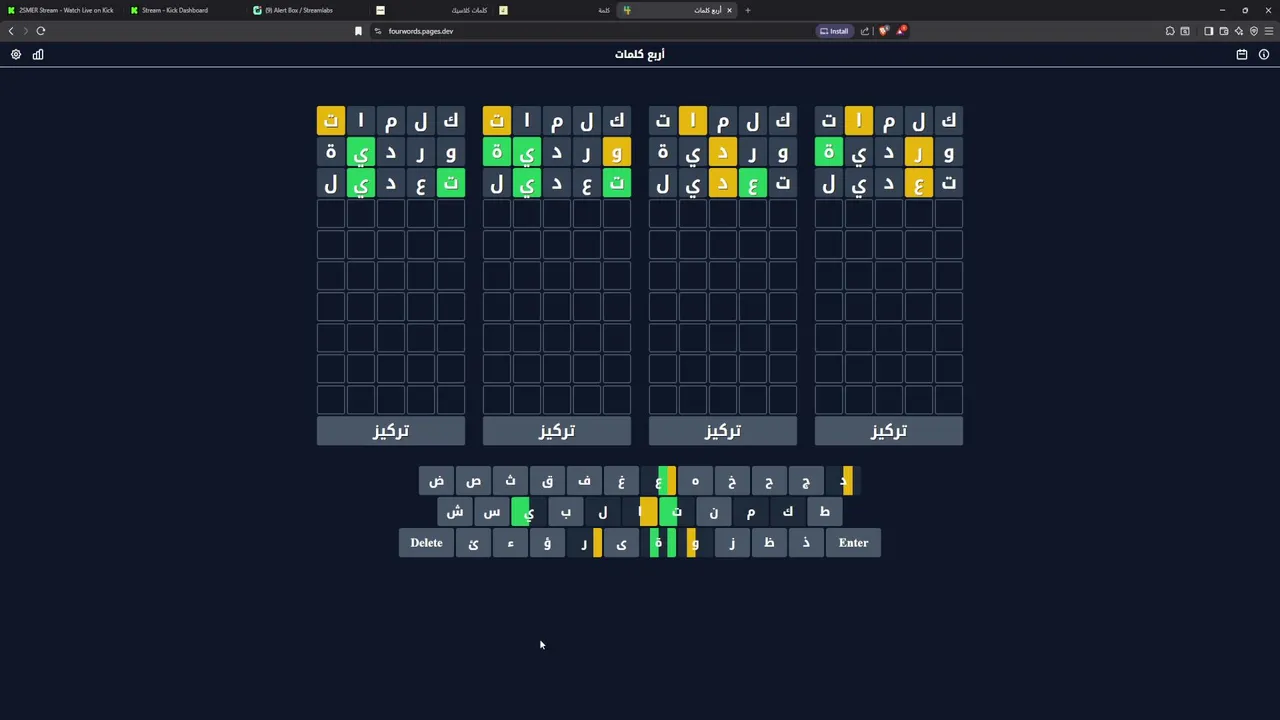
Task: Tap the خ key
Action: [x=732, y=481]
